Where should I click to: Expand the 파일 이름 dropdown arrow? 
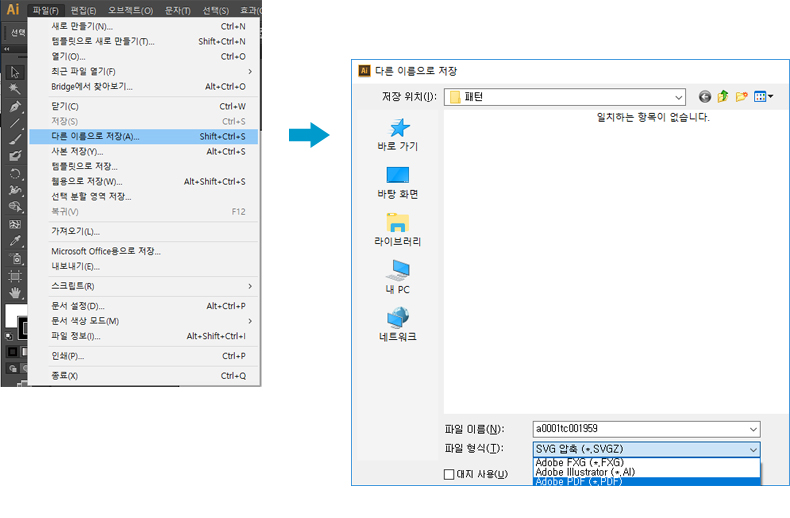(753, 429)
